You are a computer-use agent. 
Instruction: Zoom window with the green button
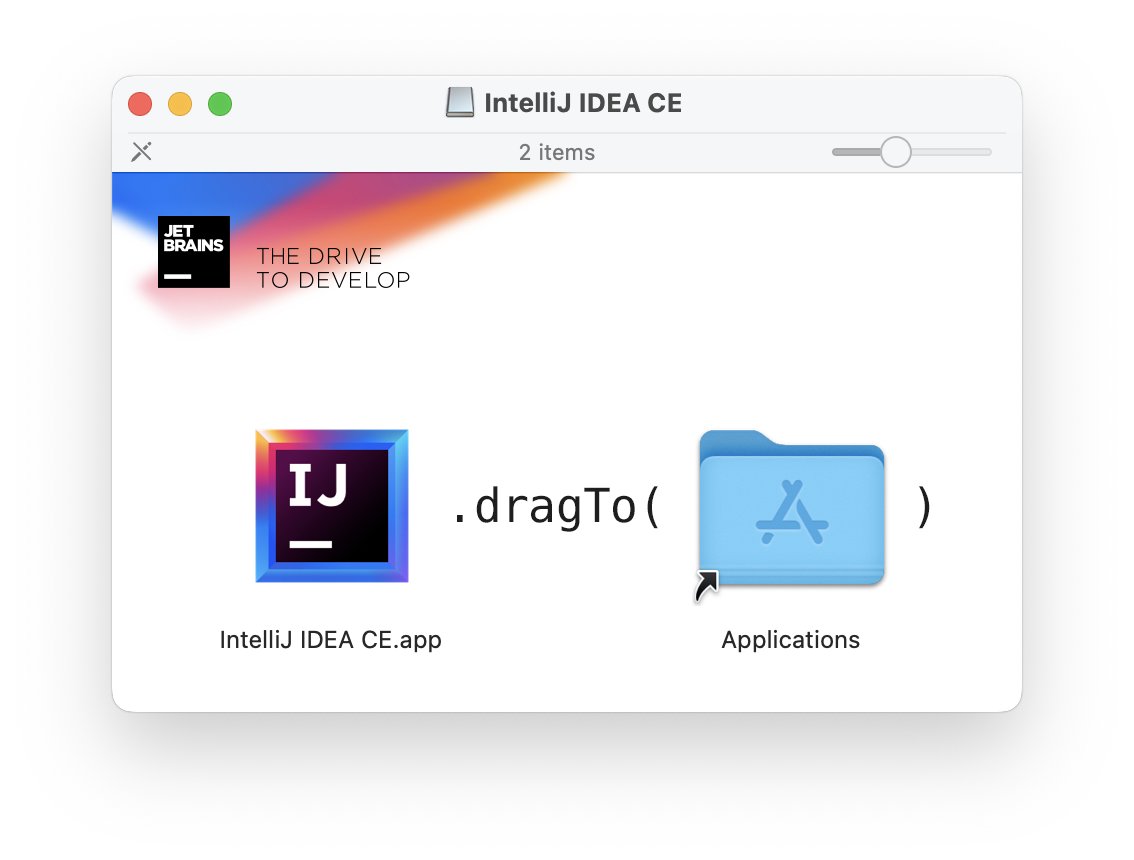220,104
